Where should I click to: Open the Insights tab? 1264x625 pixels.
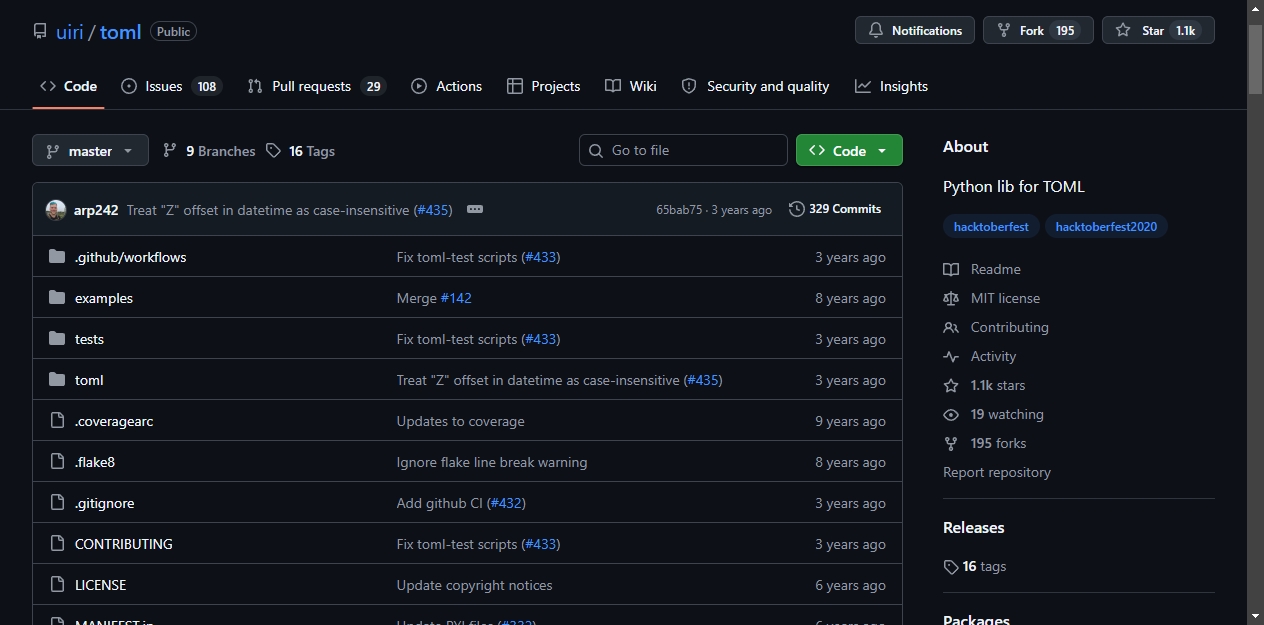[x=891, y=86]
